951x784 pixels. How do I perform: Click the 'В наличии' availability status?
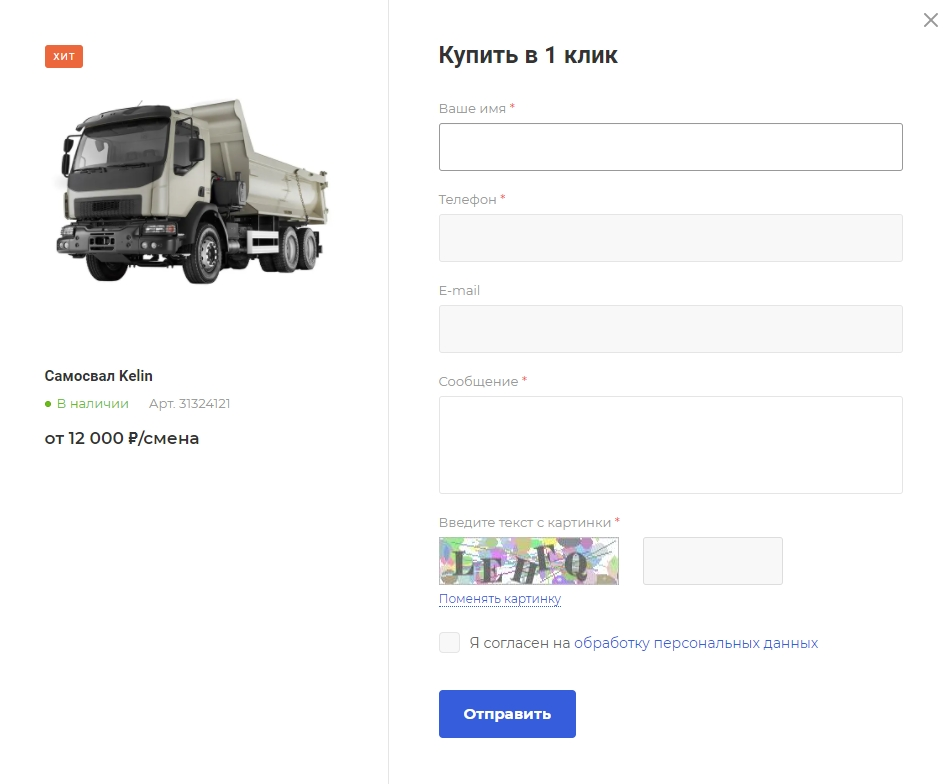[x=87, y=404]
